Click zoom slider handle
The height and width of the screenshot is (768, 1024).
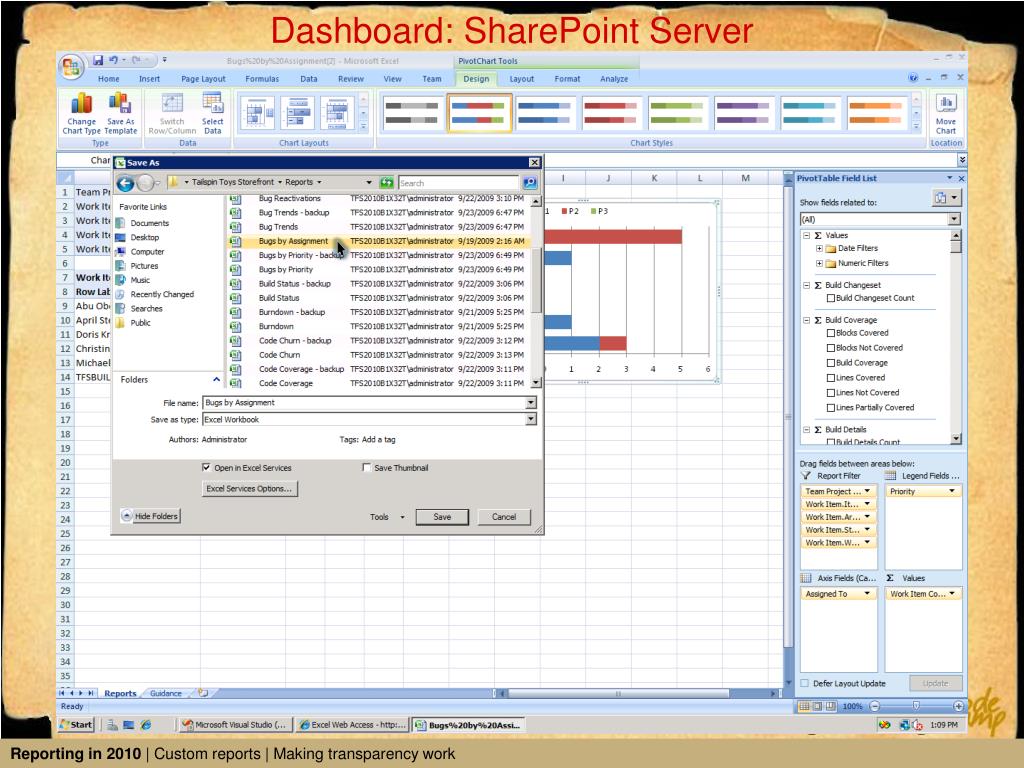[916, 706]
